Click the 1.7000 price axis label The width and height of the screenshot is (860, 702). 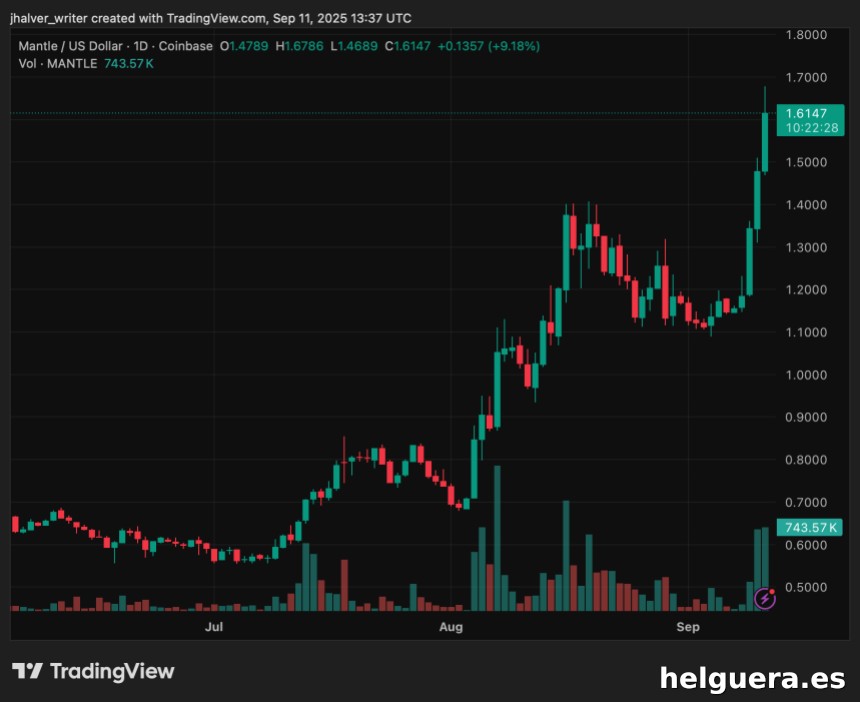pyautogui.click(x=806, y=77)
